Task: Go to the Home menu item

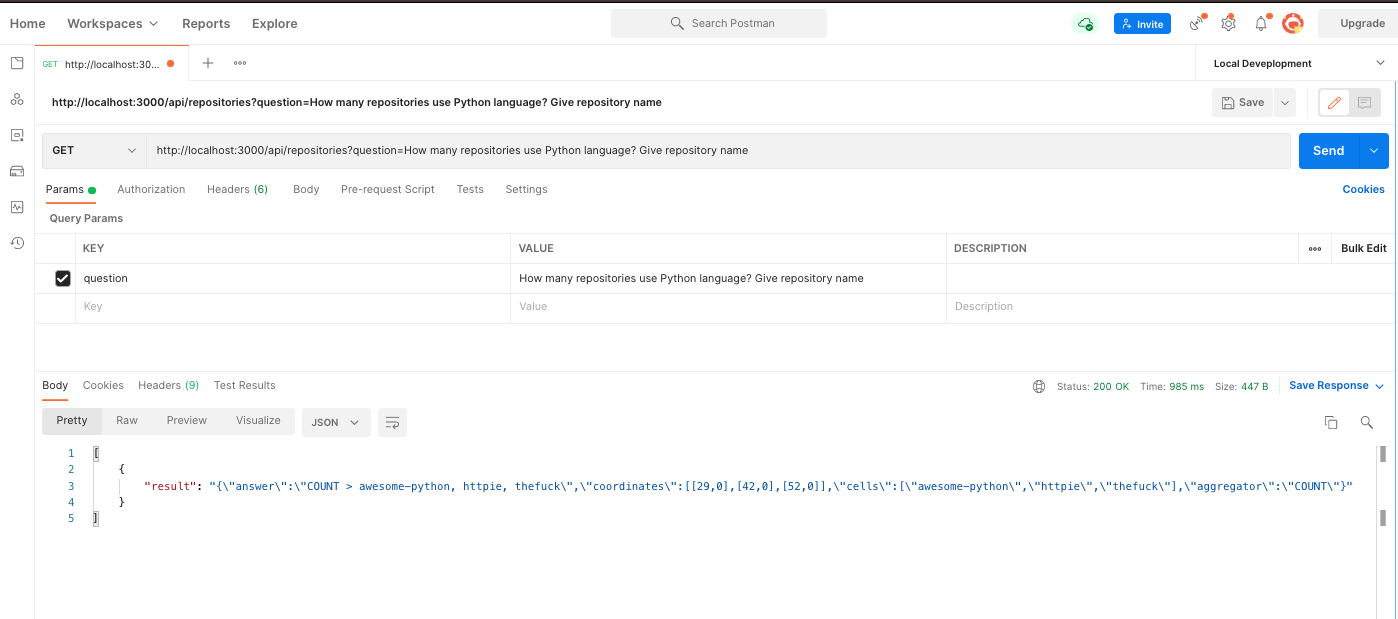Action: coord(27,23)
